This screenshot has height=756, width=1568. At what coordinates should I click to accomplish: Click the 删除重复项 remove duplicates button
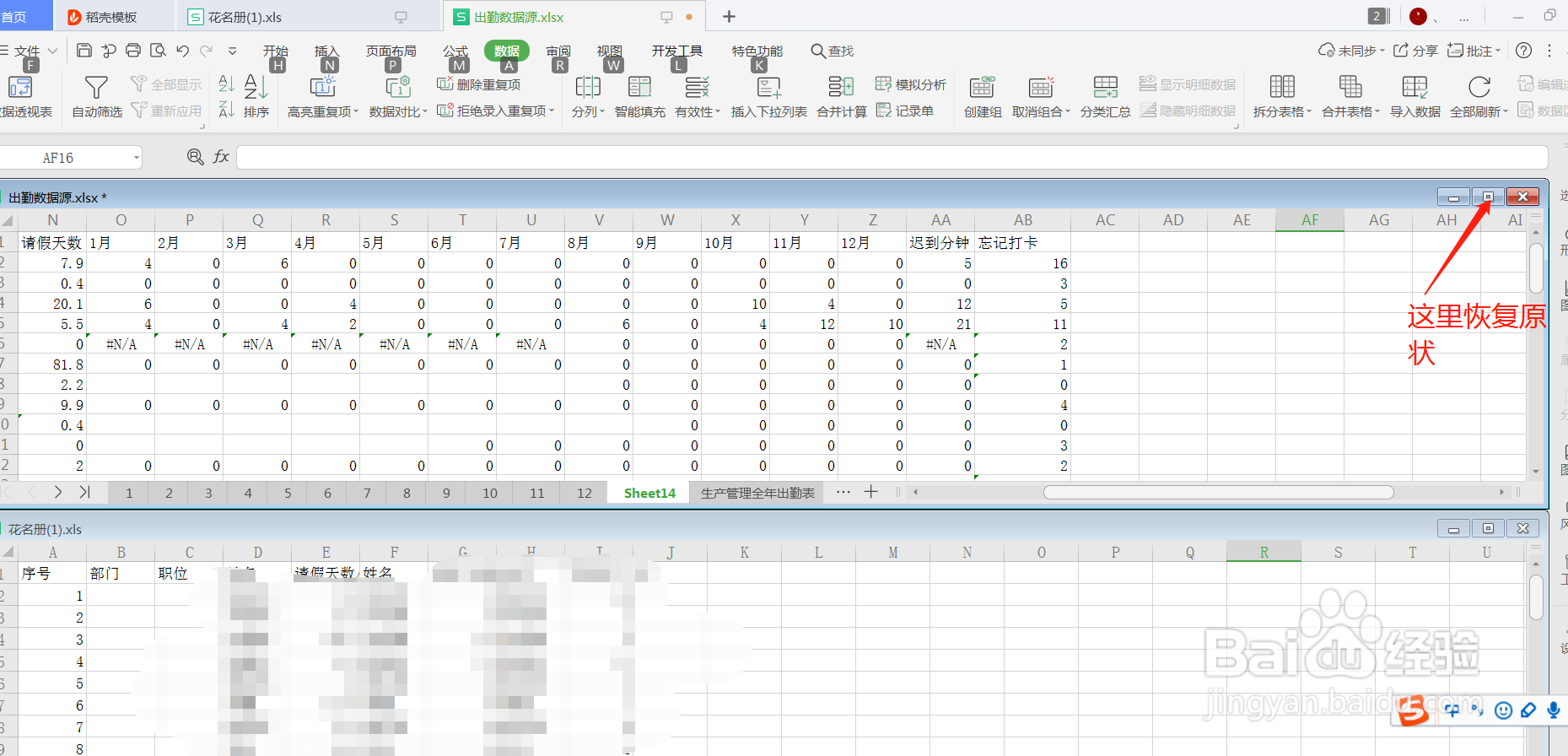pos(478,84)
